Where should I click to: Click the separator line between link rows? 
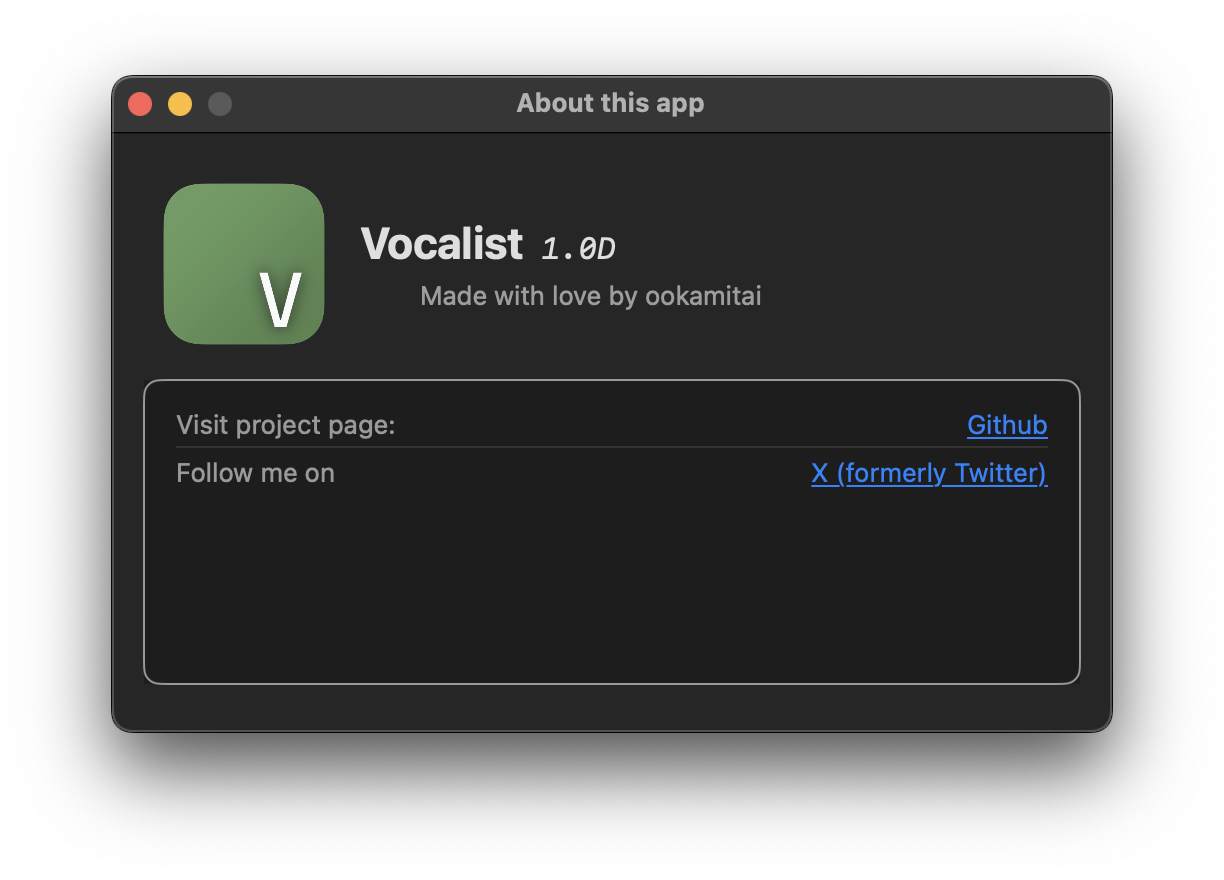click(612, 447)
